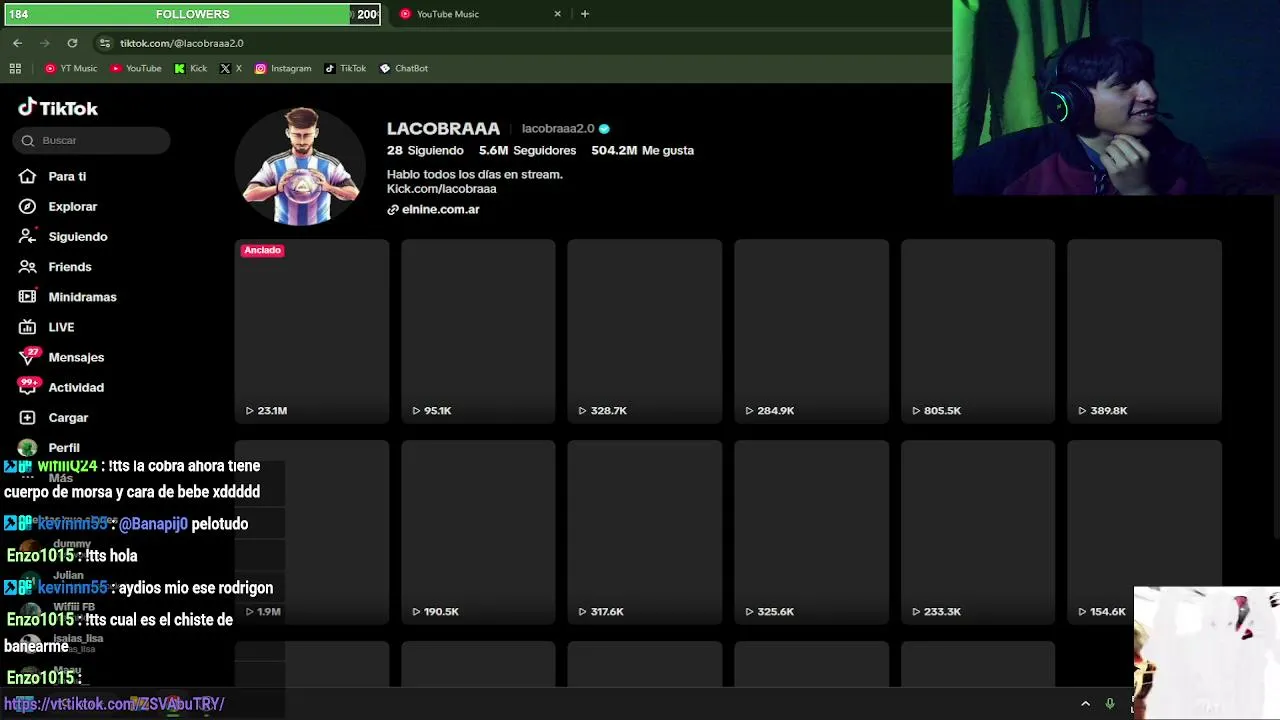Click the vt.tiktok.com link in chat

pos(114,704)
